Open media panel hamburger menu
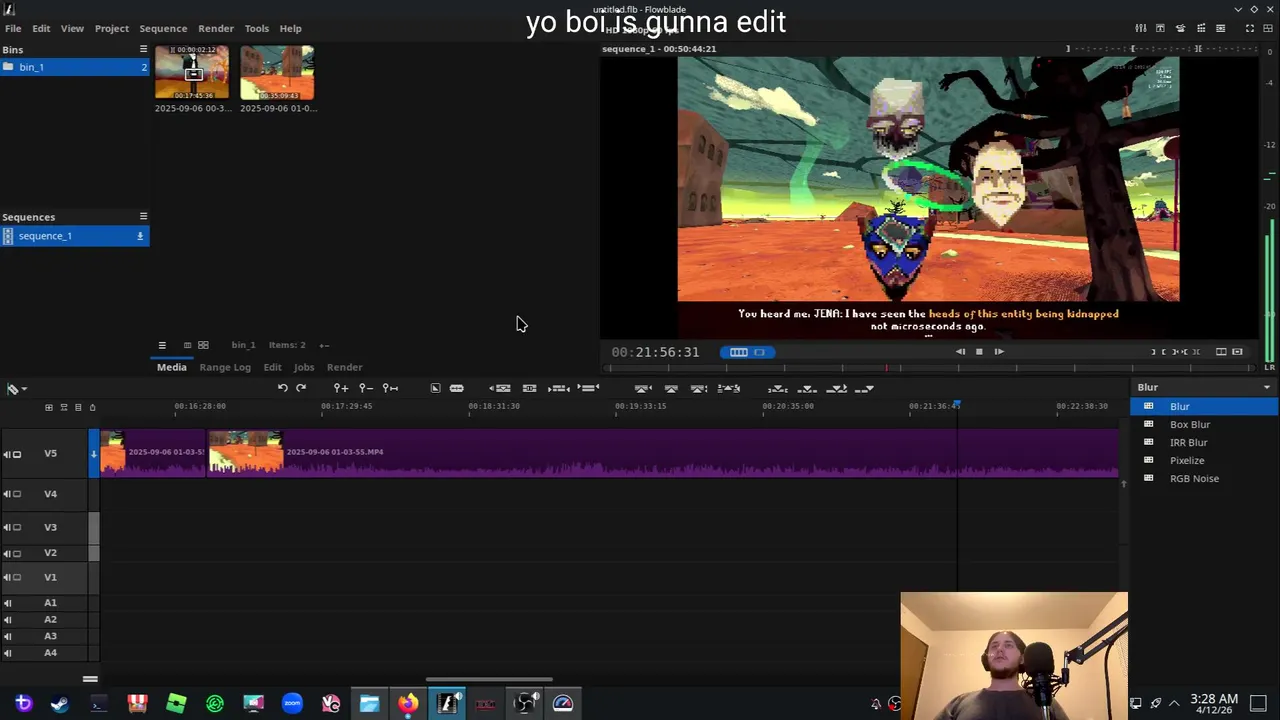The width and height of the screenshot is (1280, 720). click(x=162, y=345)
